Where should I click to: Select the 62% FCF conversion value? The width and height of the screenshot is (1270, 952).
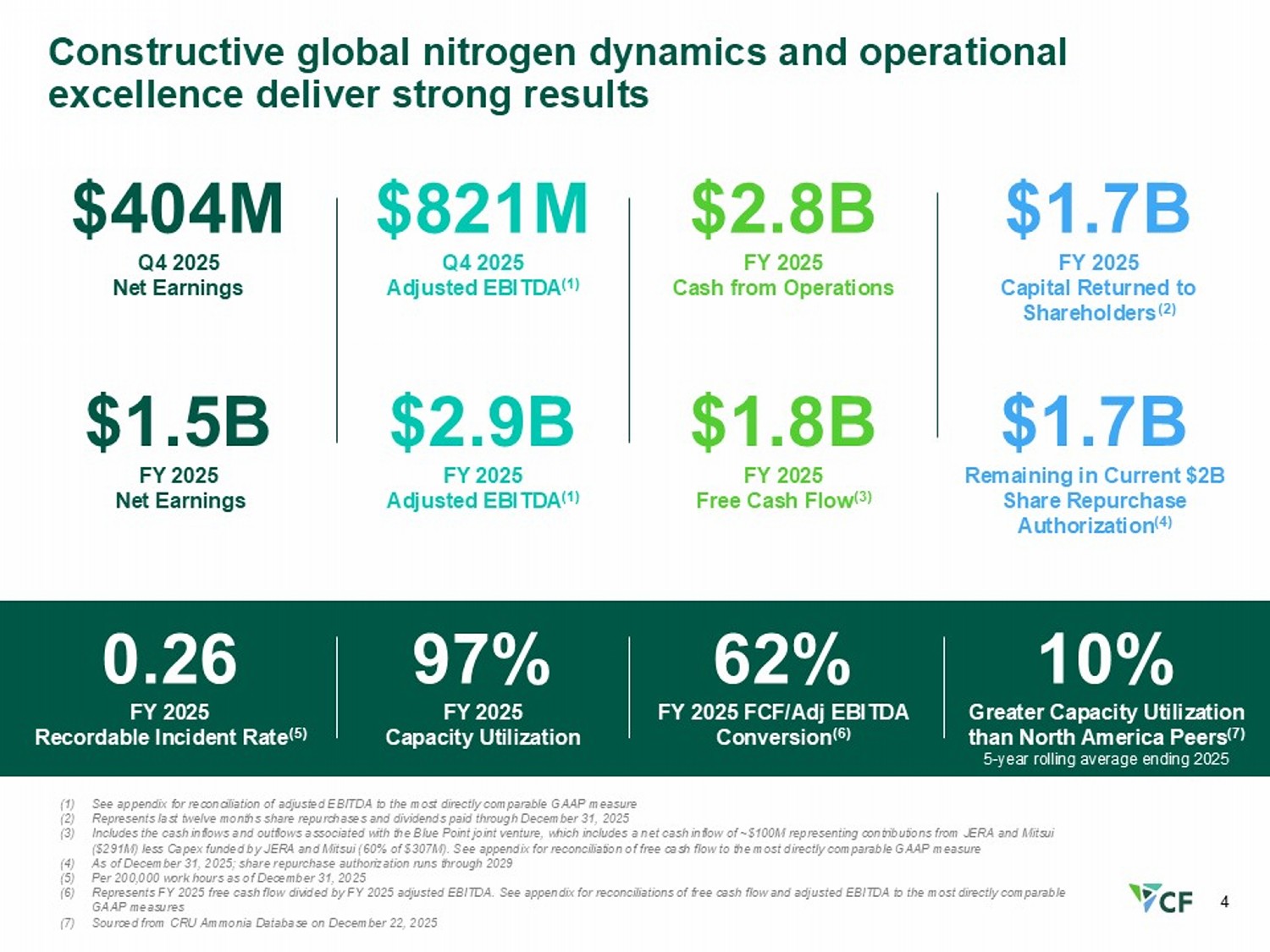coord(782,659)
